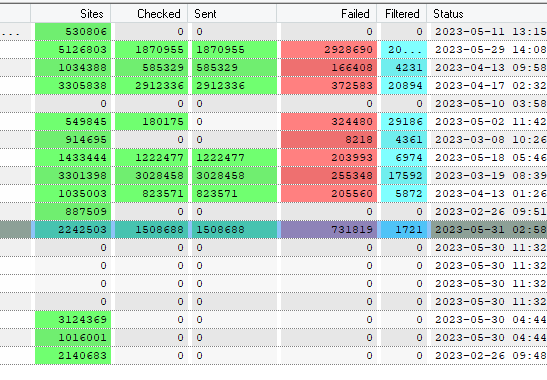
Task: Sort by the Checked column header
Action: point(149,14)
